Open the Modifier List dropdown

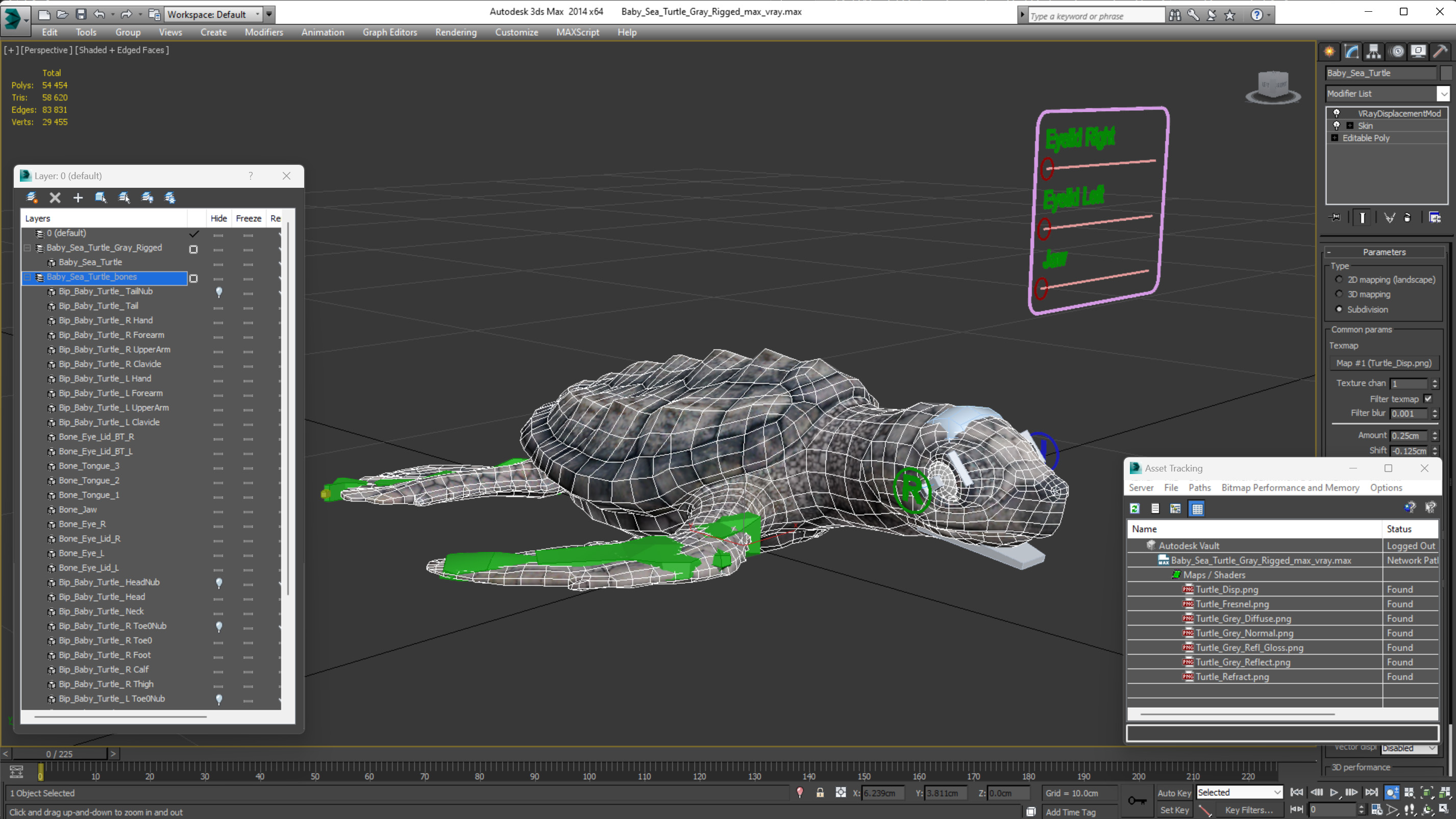coord(1443,93)
